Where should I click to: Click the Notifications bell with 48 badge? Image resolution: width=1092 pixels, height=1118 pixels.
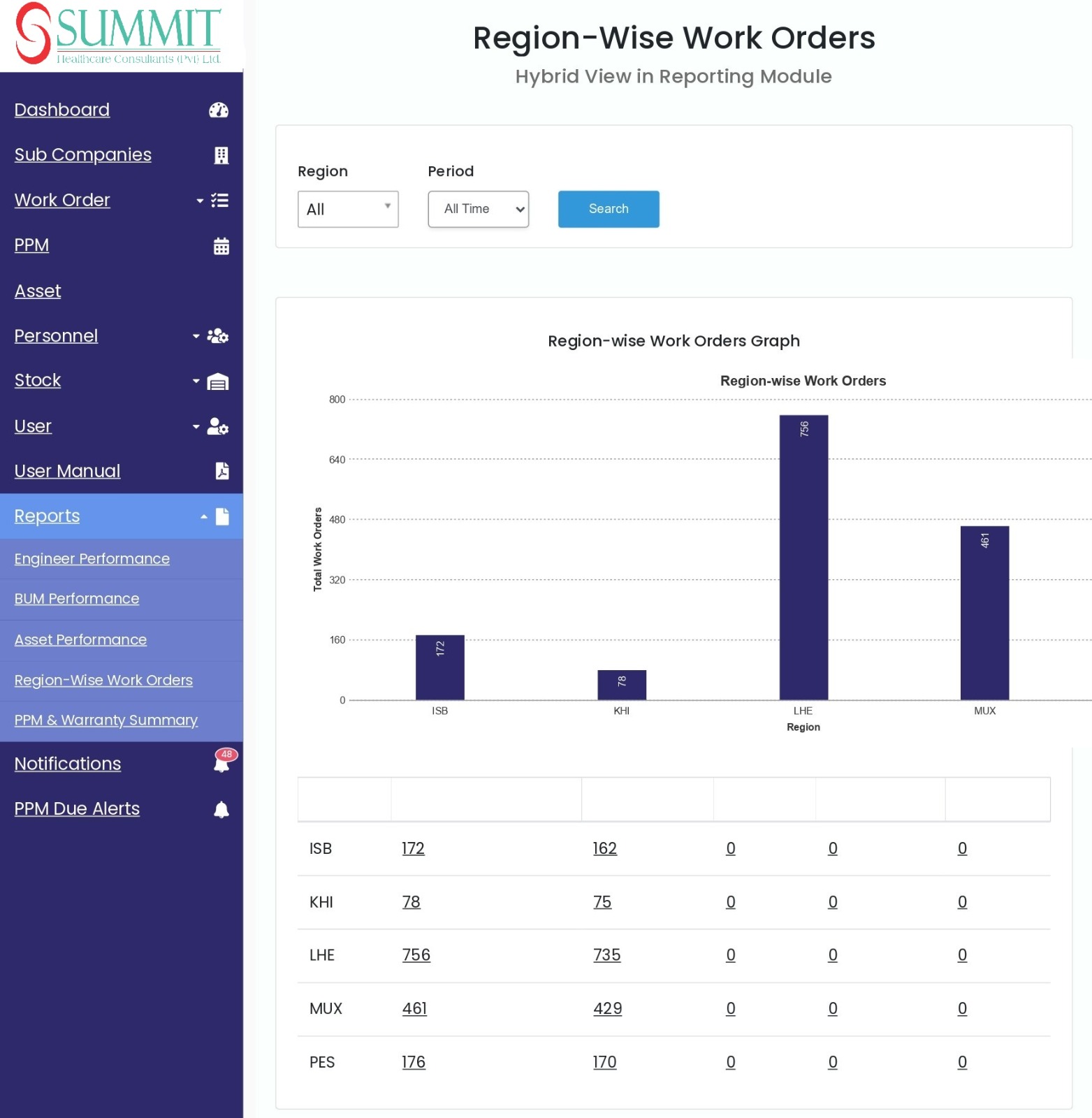tap(224, 761)
